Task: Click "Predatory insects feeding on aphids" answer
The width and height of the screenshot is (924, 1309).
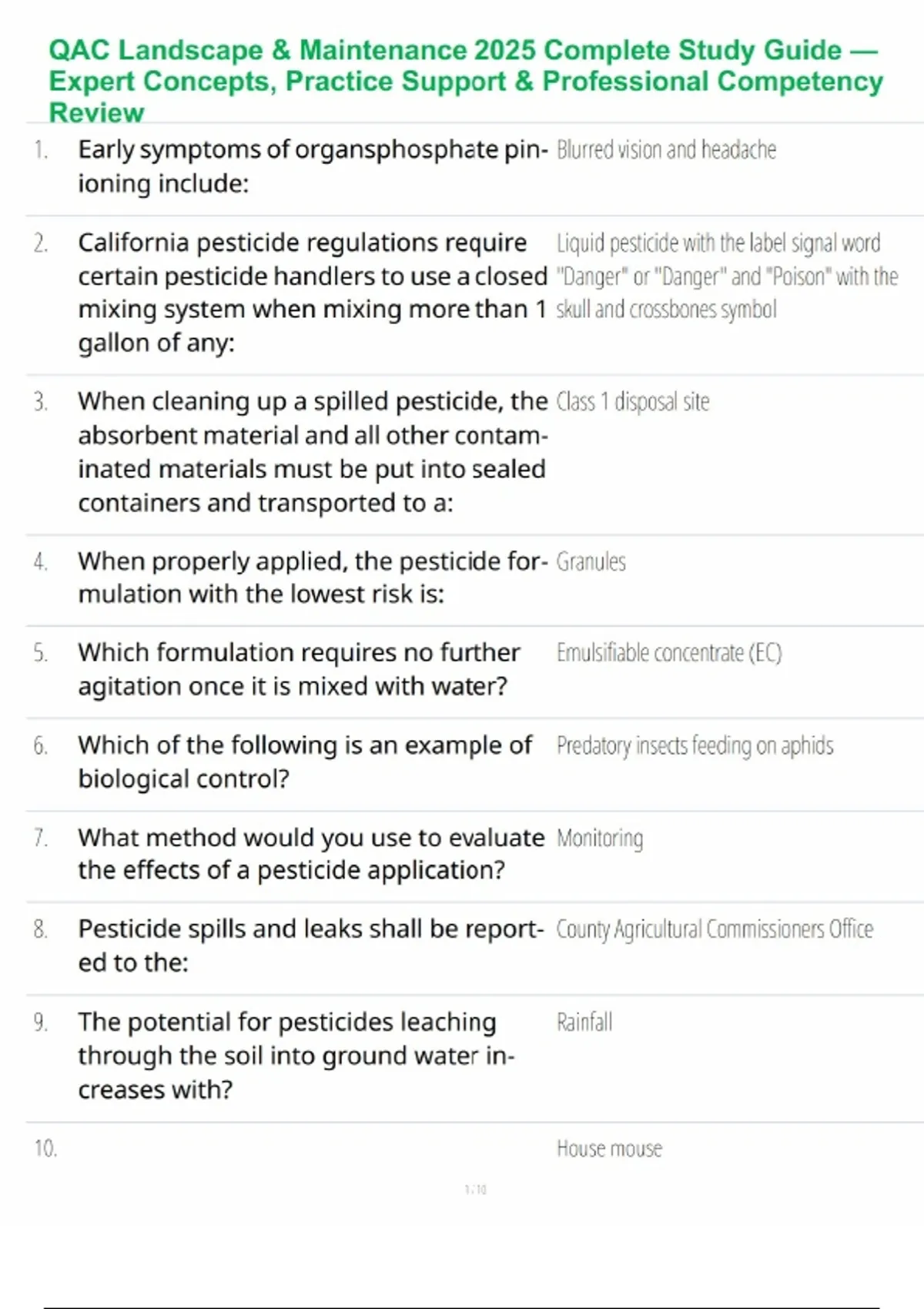Action: 695,745
